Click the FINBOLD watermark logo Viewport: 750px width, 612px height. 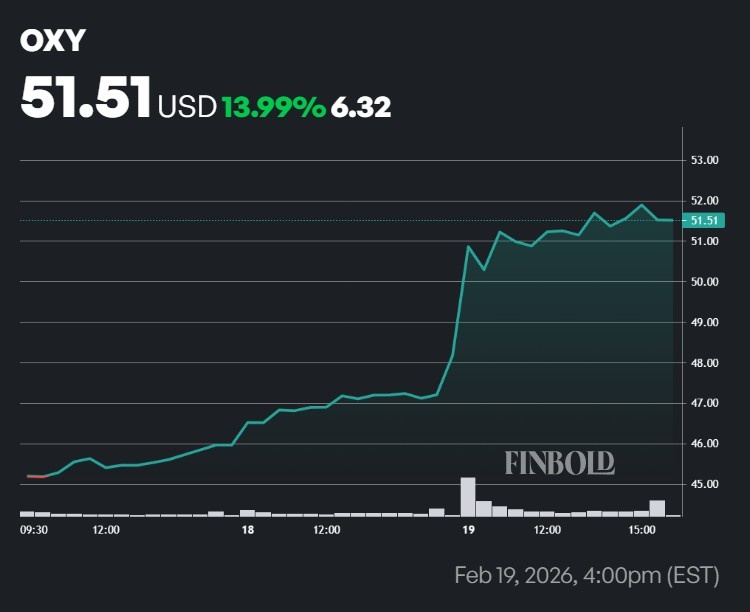point(559,462)
